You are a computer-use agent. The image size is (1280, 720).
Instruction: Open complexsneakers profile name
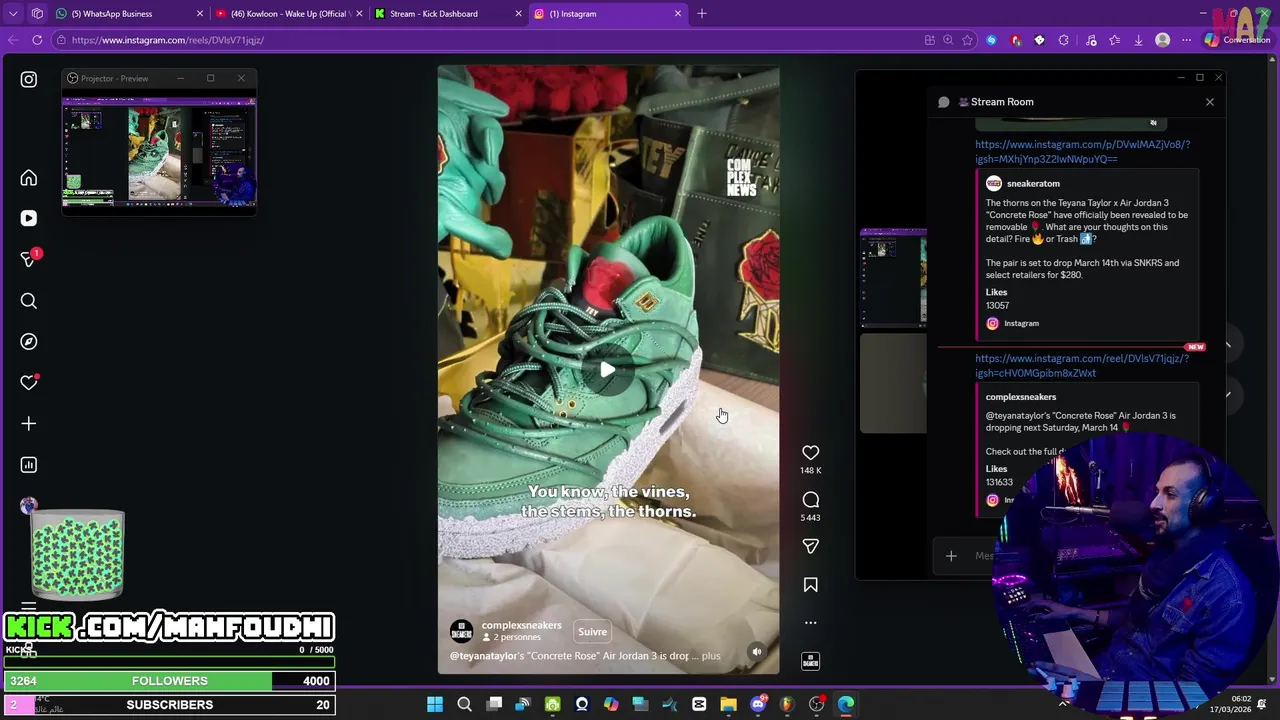(x=521, y=626)
